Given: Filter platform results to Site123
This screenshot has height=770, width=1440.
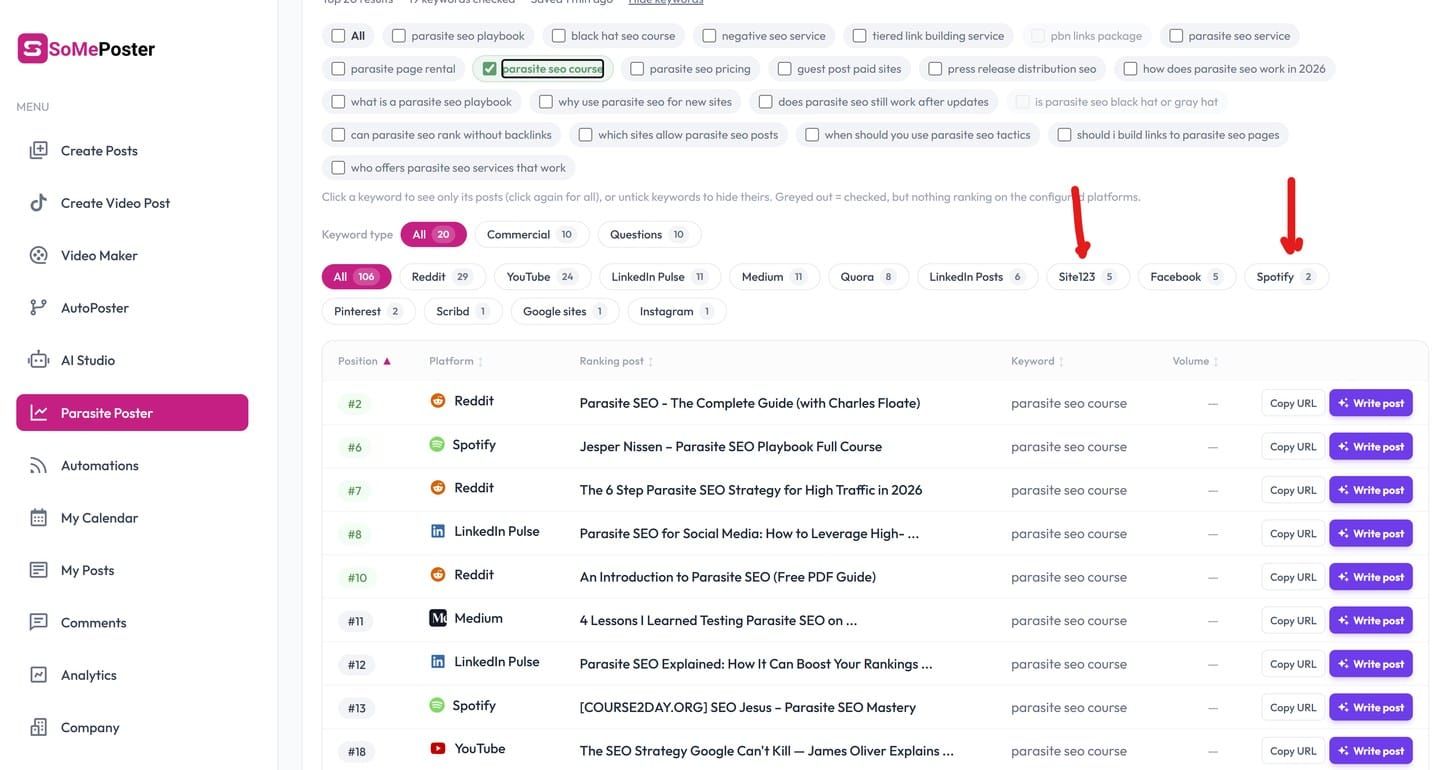Looking at the screenshot, I should (1087, 277).
